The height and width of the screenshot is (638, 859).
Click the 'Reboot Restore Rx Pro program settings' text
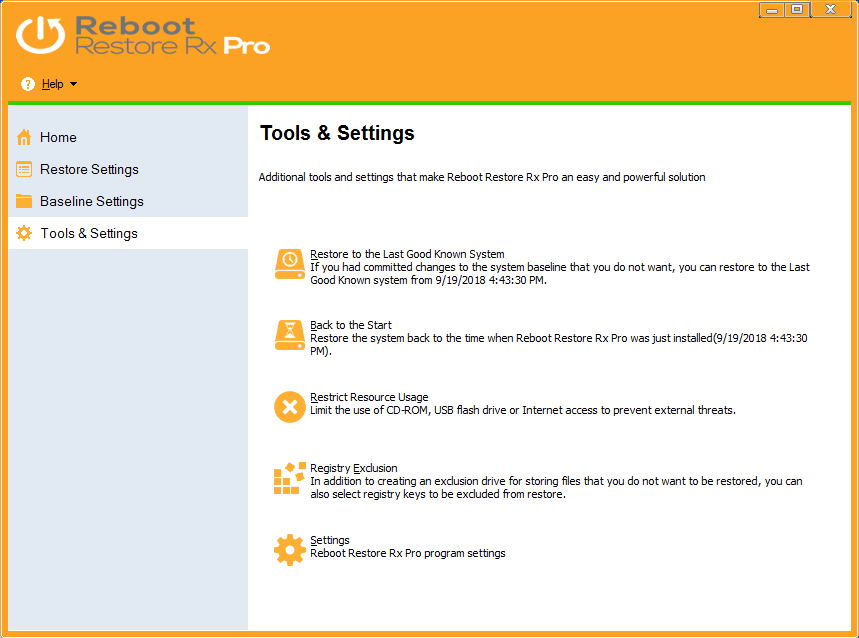click(x=408, y=553)
